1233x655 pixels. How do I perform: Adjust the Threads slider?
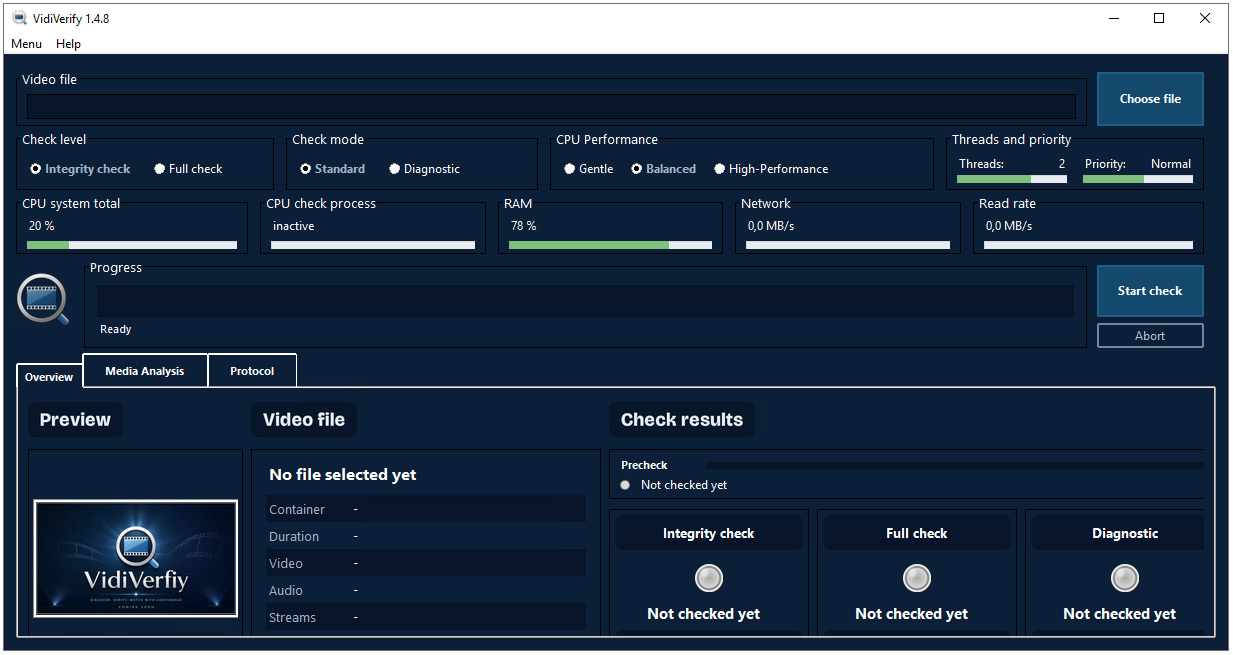click(1011, 179)
